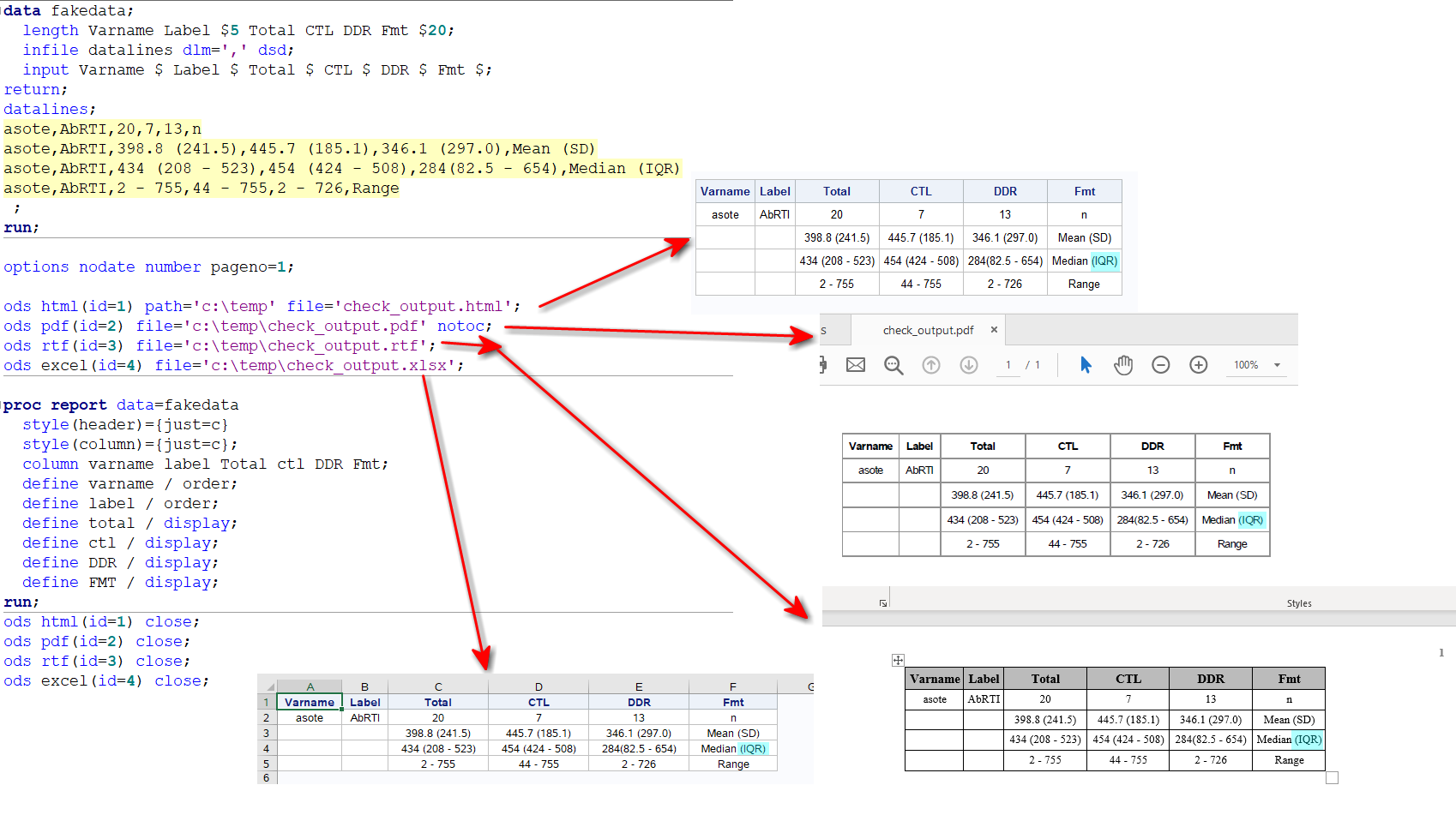Open the PDF find text magnifier tool
Viewport: 1456px width, 815px height.
(893, 366)
